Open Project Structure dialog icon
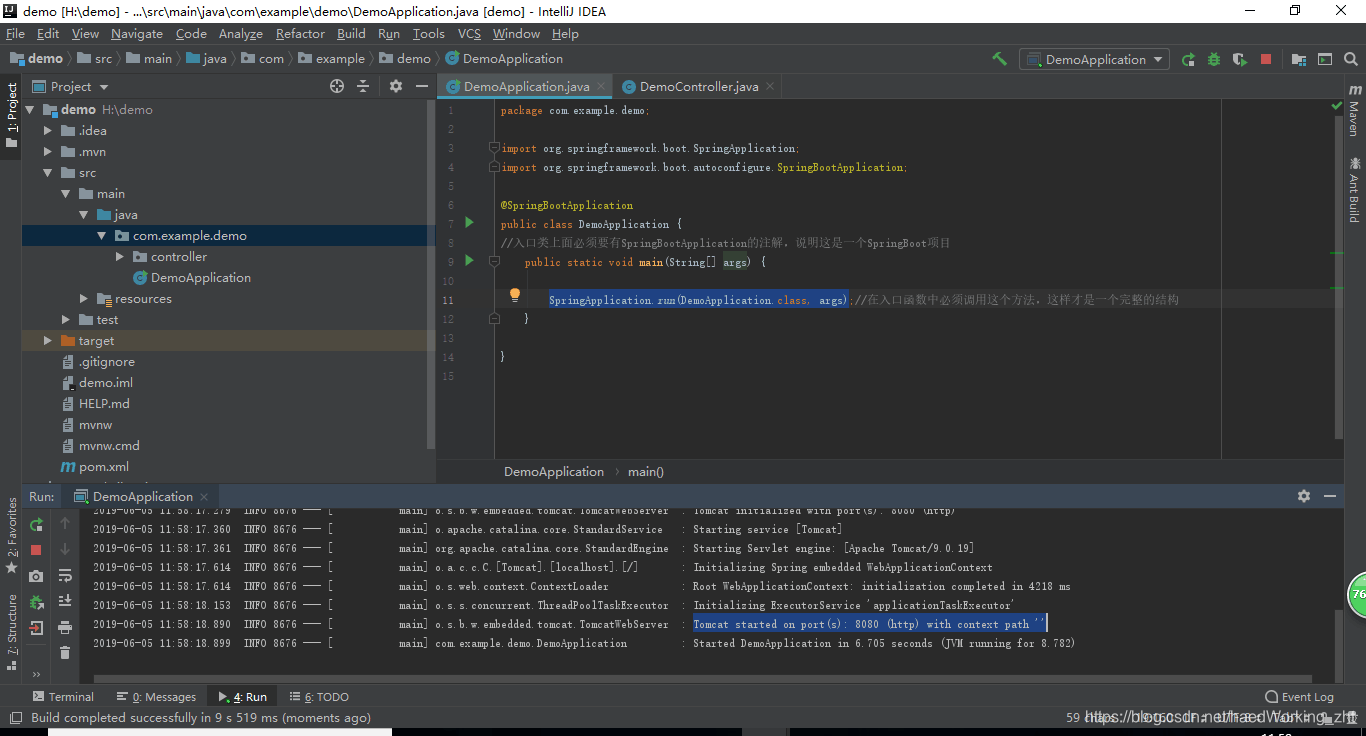This screenshot has width=1366, height=736. coord(1299,59)
